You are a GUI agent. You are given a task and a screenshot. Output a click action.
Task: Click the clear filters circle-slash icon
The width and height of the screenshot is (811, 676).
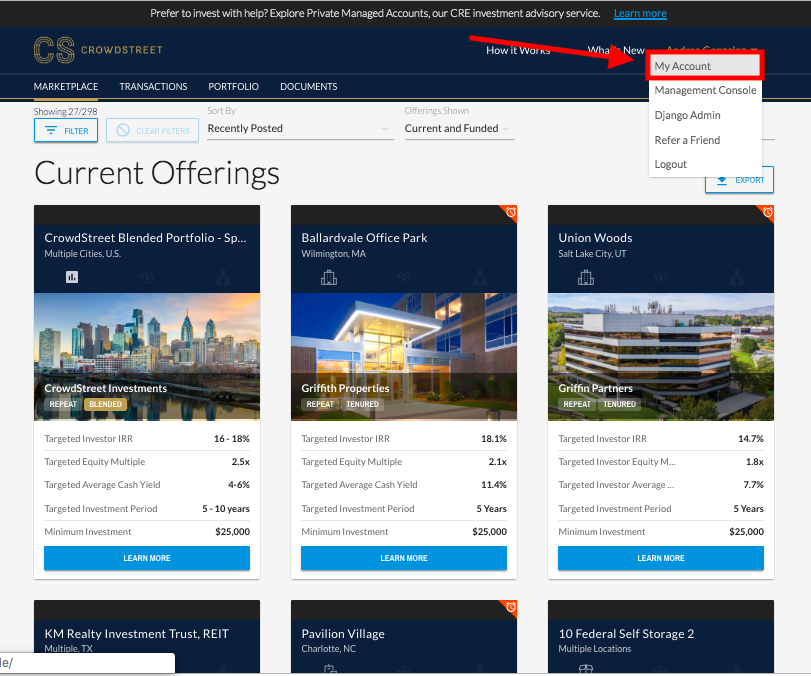coord(123,130)
